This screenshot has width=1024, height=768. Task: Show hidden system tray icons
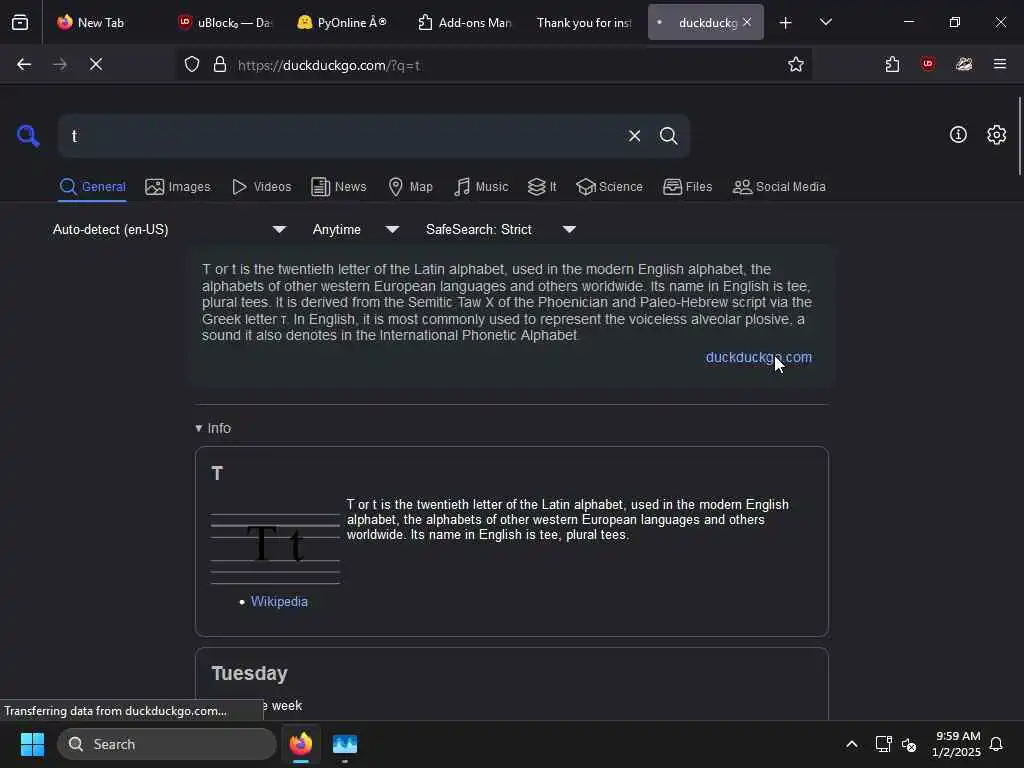click(x=852, y=744)
